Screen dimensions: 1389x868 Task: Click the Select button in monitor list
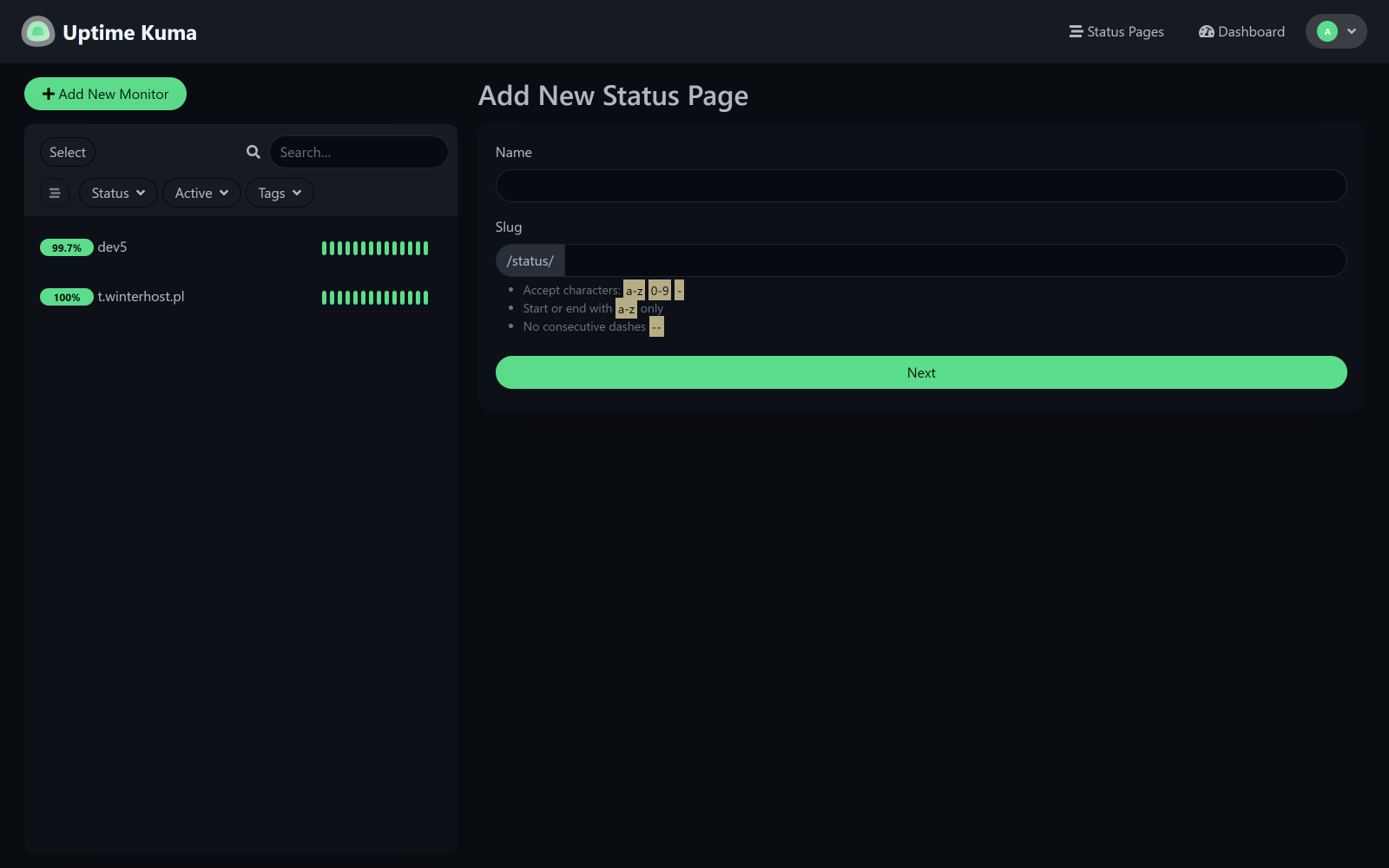click(x=68, y=152)
